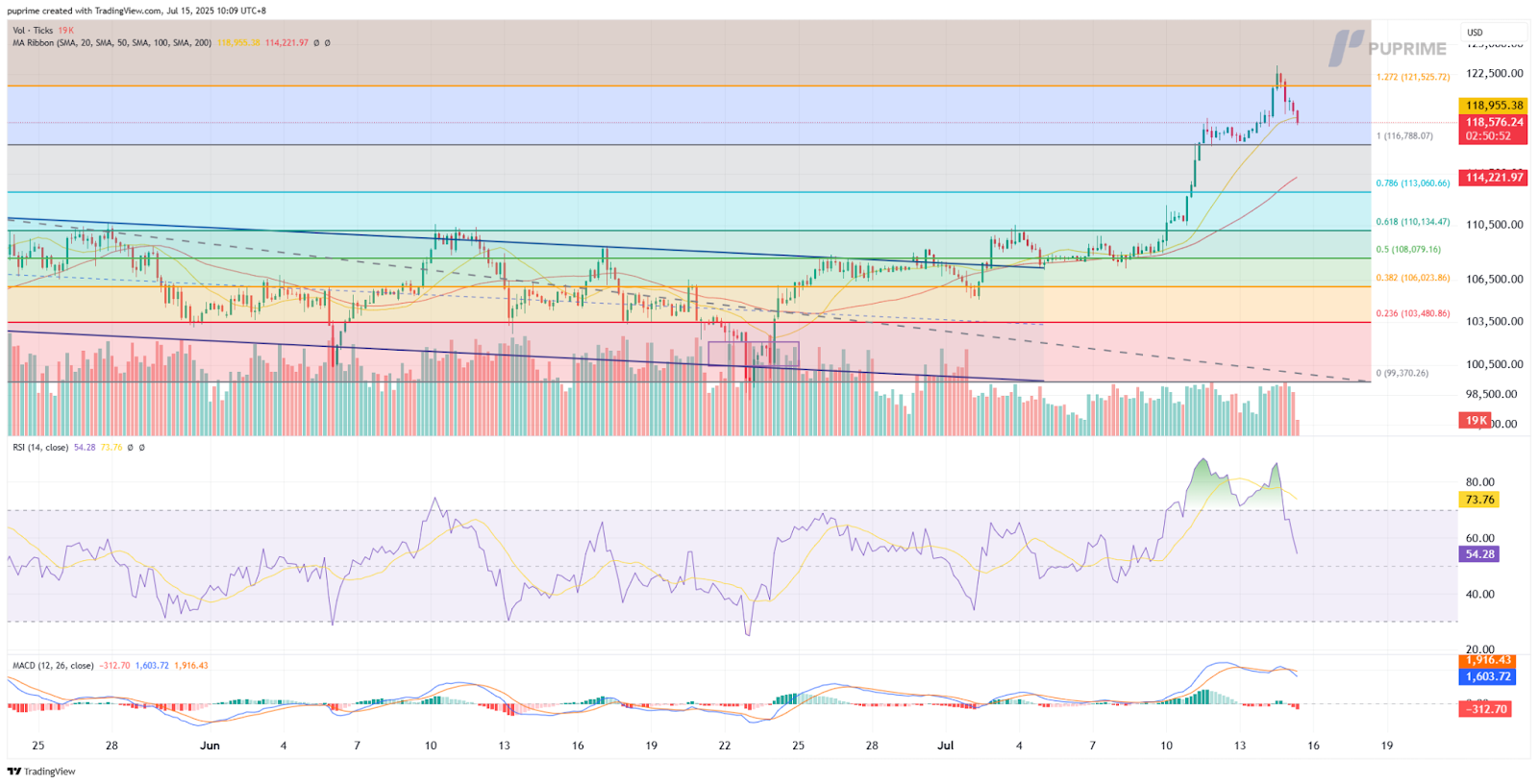Click the Jun label on the time axis

click(x=210, y=746)
